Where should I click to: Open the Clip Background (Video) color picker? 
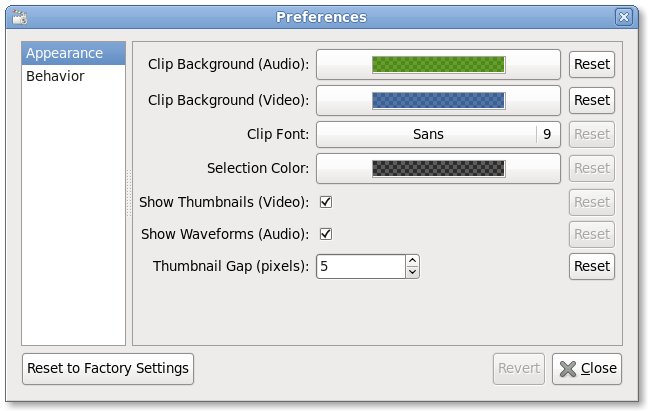438,100
